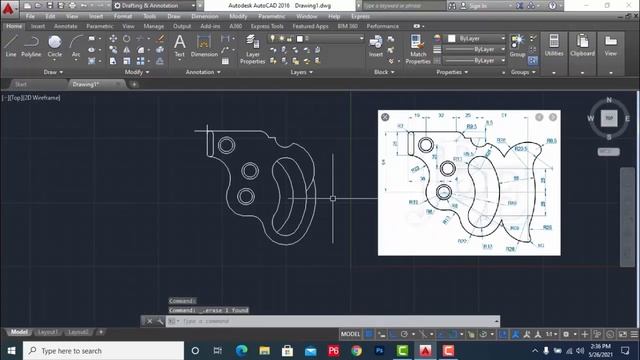The width and height of the screenshot is (640, 360).
Task: Expand the Modify panel
Action: (137, 72)
